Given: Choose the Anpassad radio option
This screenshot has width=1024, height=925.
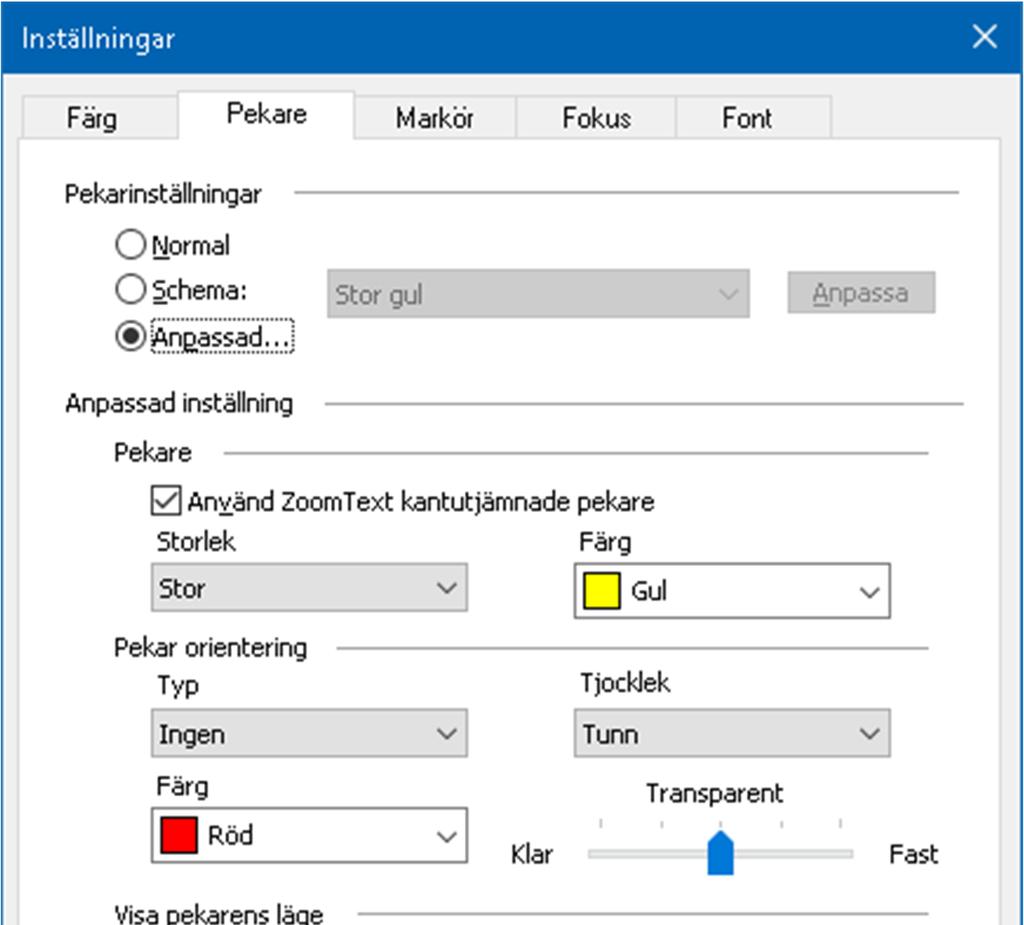Looking at the screenshot, I should click(x=131, y=338).
